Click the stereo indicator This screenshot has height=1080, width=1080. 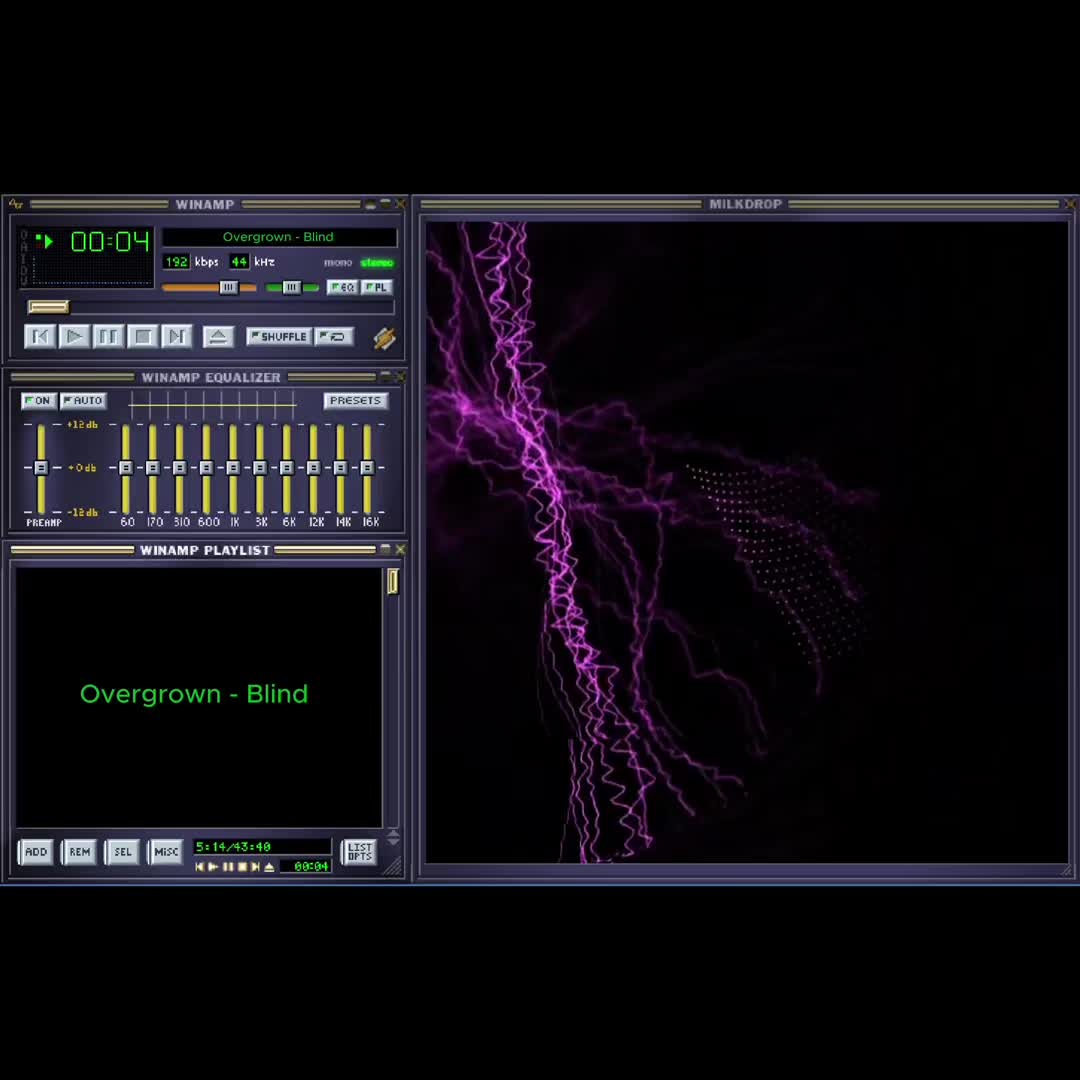pyautogui.click(x=377, y=263)
